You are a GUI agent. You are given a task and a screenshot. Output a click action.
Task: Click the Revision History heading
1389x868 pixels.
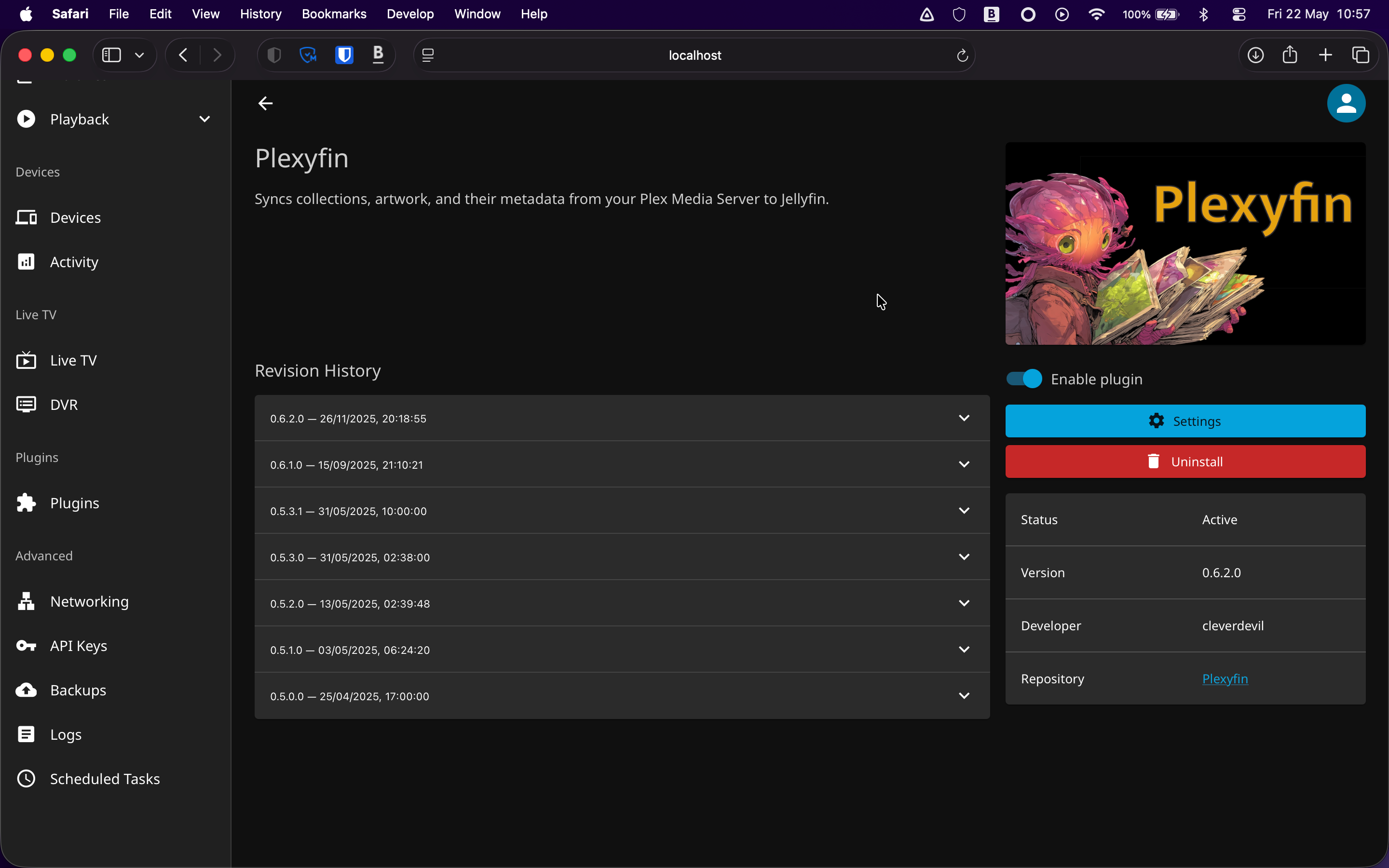pos(317,371)
